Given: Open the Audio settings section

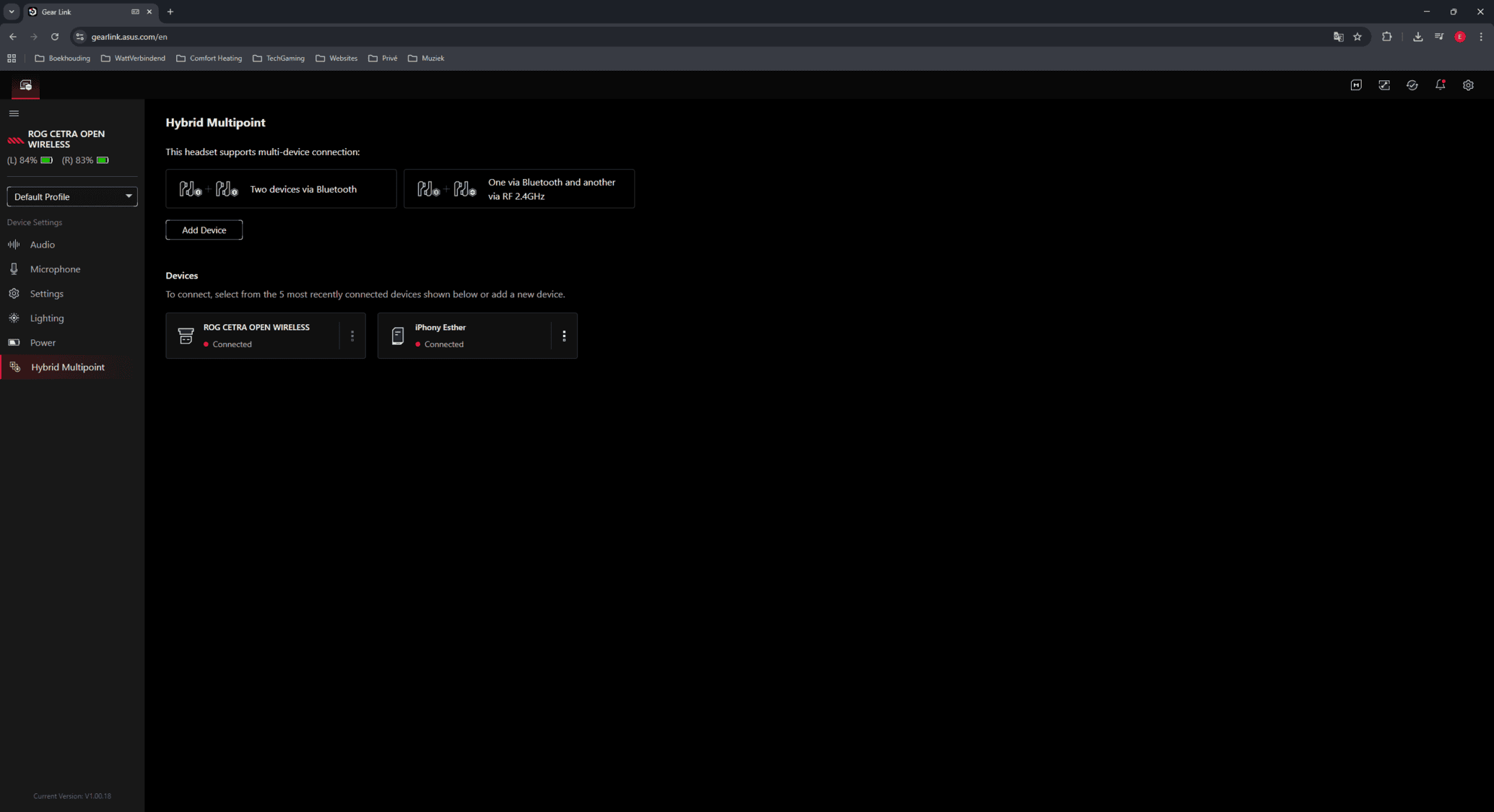Looking at the screenshot, I should [42, 245].
